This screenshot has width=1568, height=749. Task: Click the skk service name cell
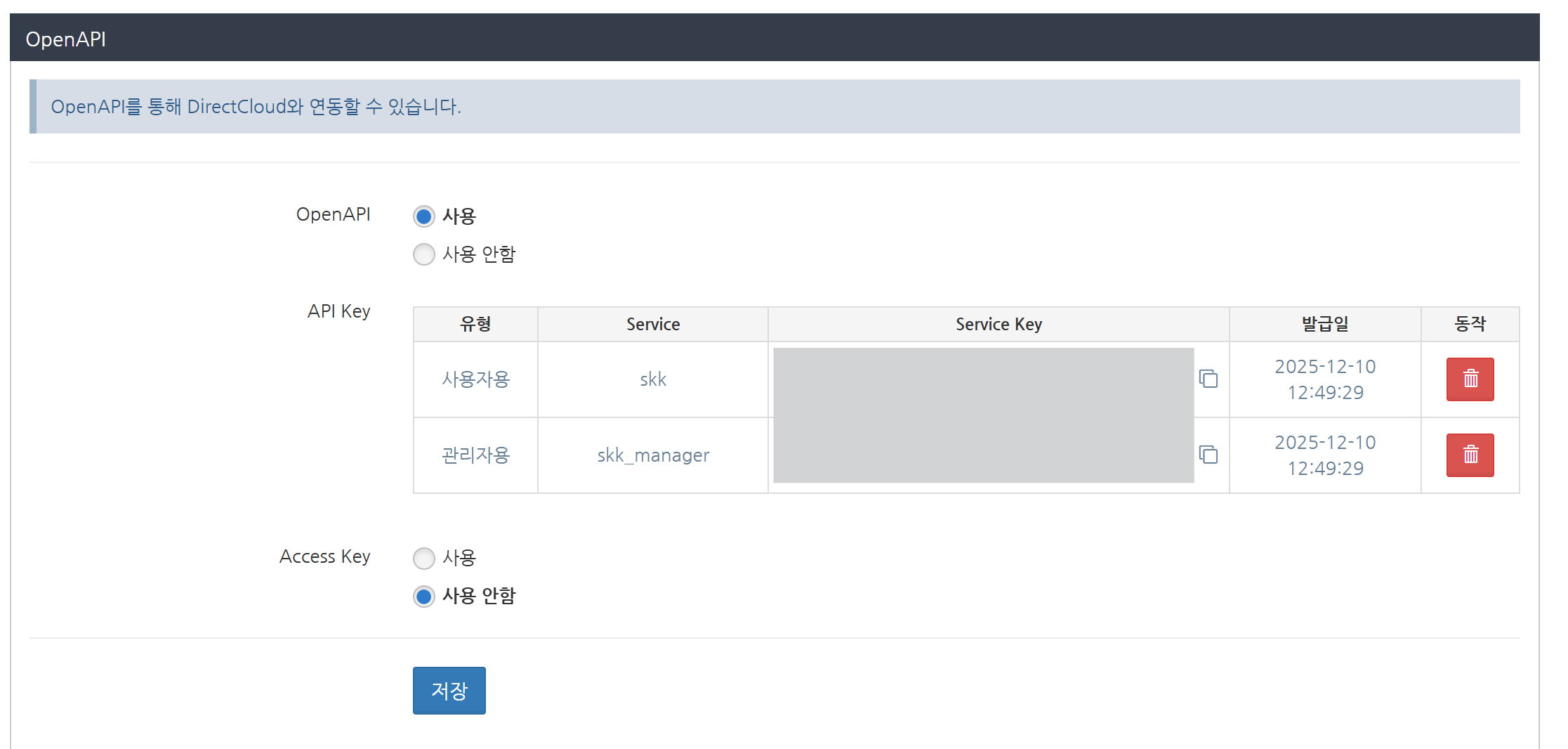[652, 379]
